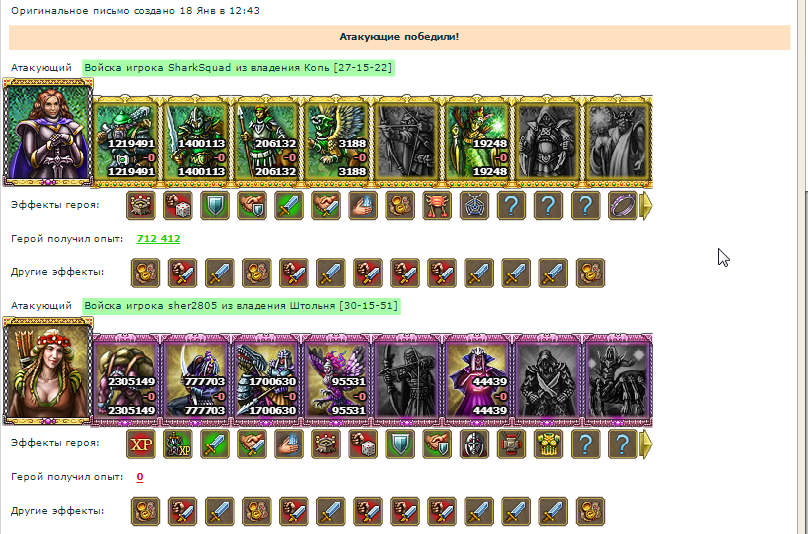Select the griffin unit card showing 3188
The image size is (808, 534).
336,139
